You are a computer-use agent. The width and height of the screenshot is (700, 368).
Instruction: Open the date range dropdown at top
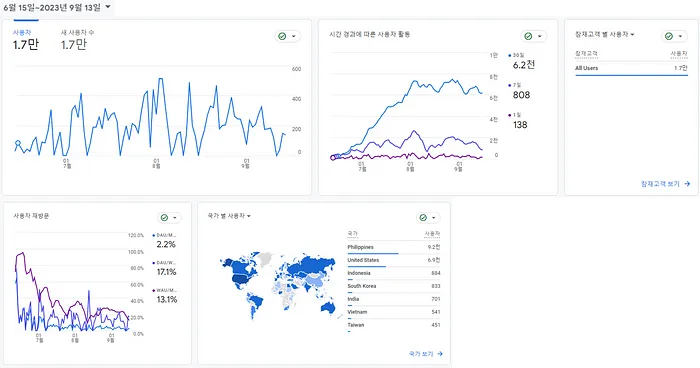coord(57,8)
